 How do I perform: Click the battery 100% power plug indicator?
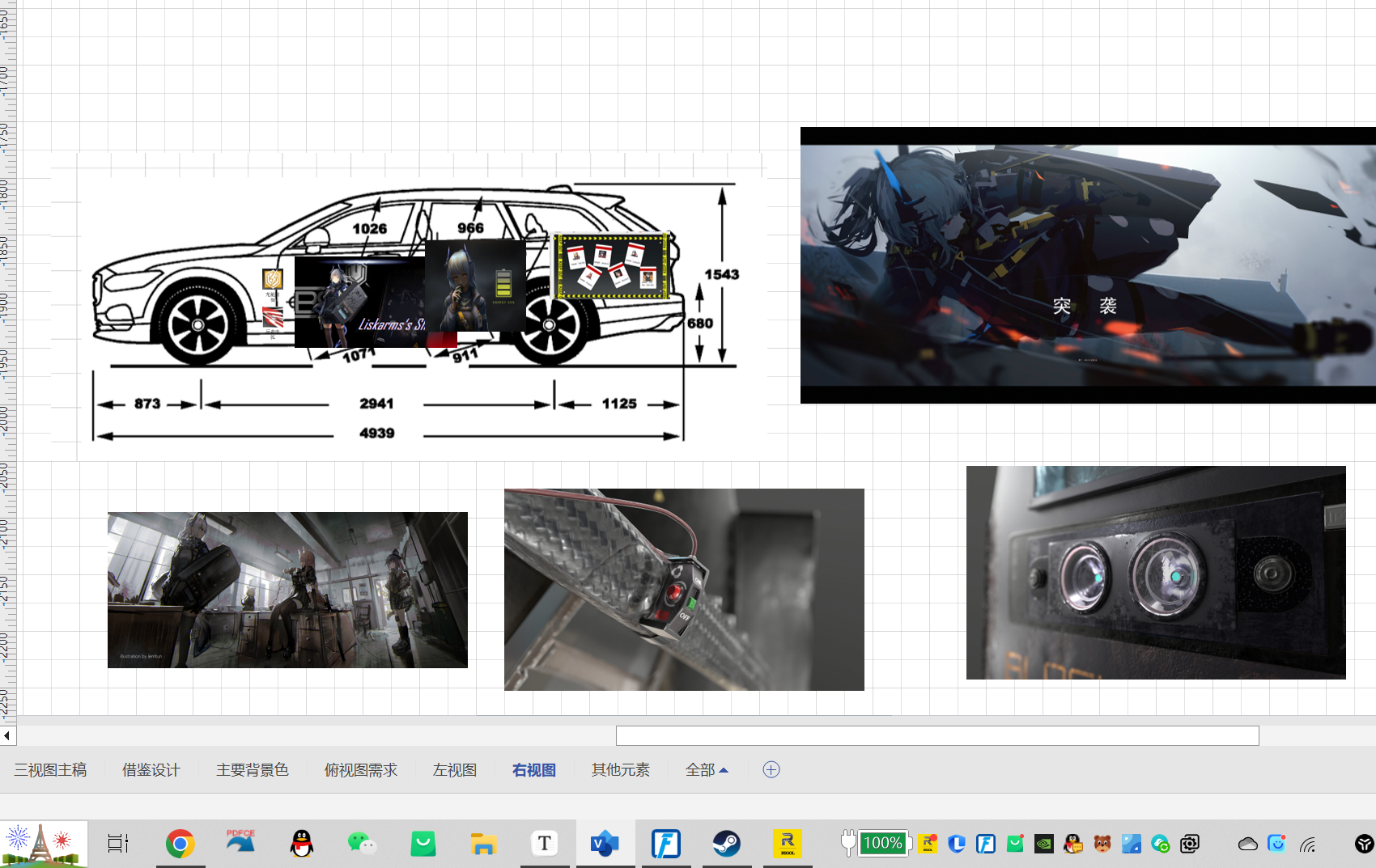click(x=877, y=844)
